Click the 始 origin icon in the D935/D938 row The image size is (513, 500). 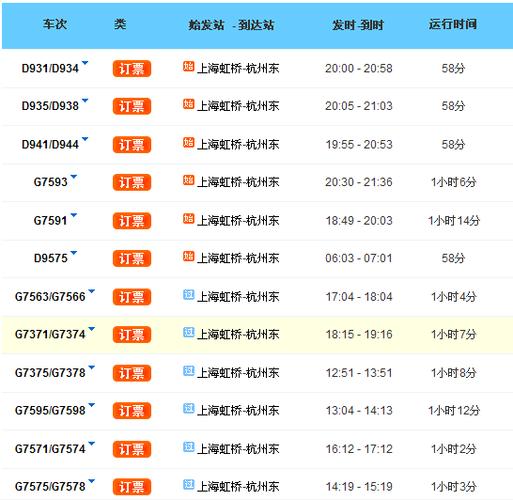pyautogui.click(x=188, y=104)
